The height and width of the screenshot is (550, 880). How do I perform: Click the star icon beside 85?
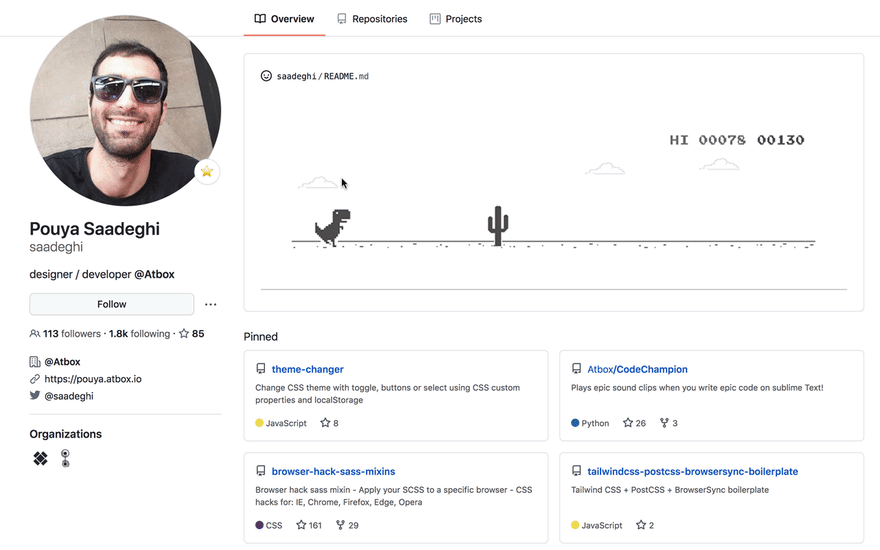tap(184, 333)
